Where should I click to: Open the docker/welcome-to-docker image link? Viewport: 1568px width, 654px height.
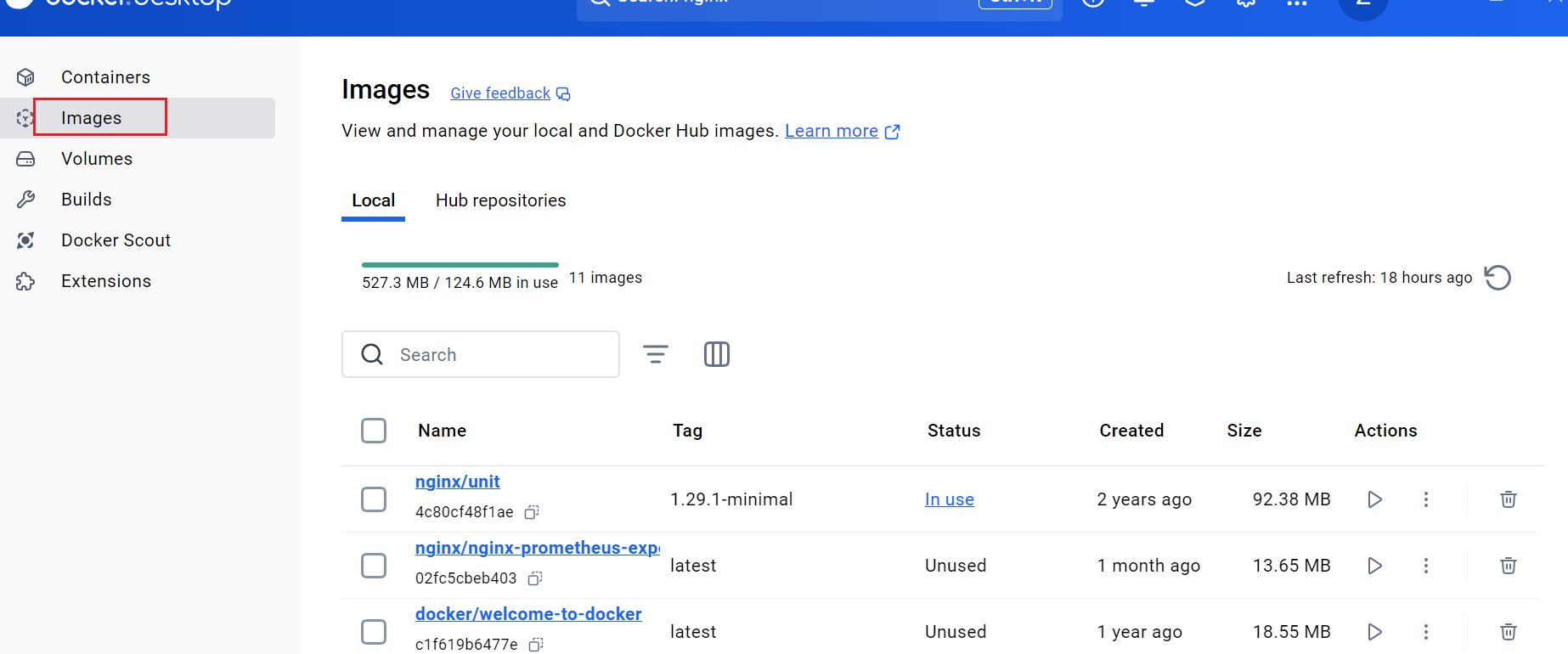pos(528,614)
